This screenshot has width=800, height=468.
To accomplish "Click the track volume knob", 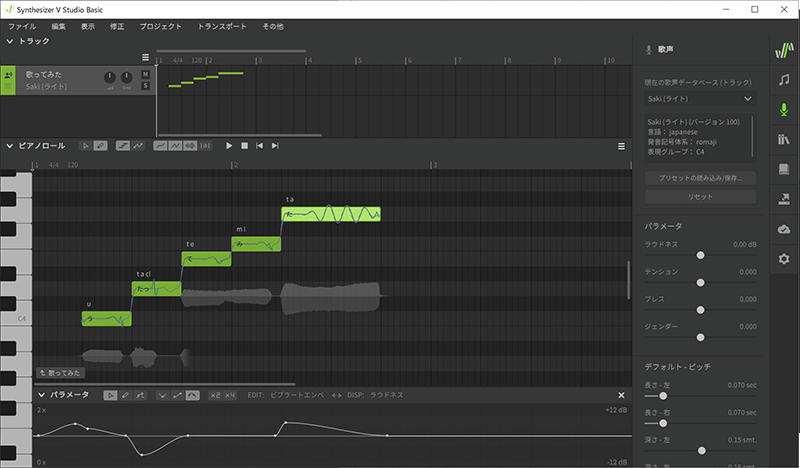I will click(x=110, y=77).
